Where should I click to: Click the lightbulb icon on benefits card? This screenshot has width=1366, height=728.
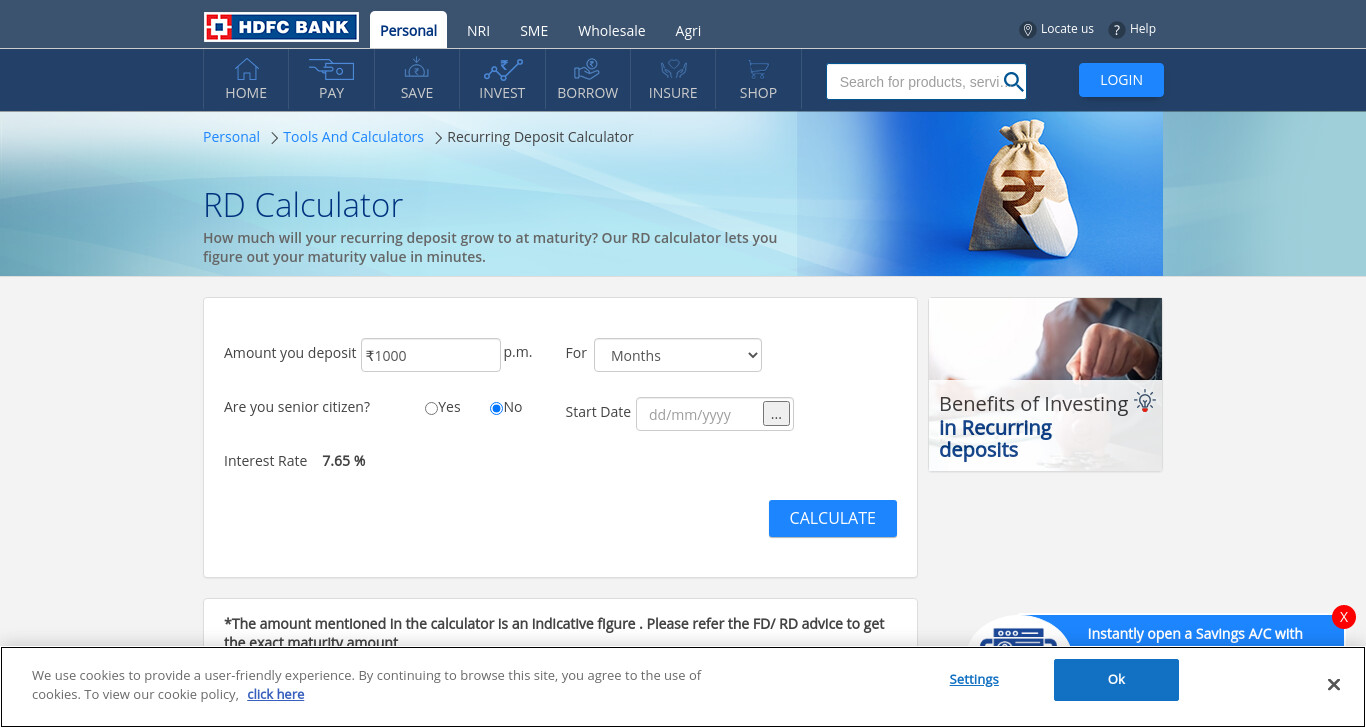pyautogui.click(x=1145, y=401)
